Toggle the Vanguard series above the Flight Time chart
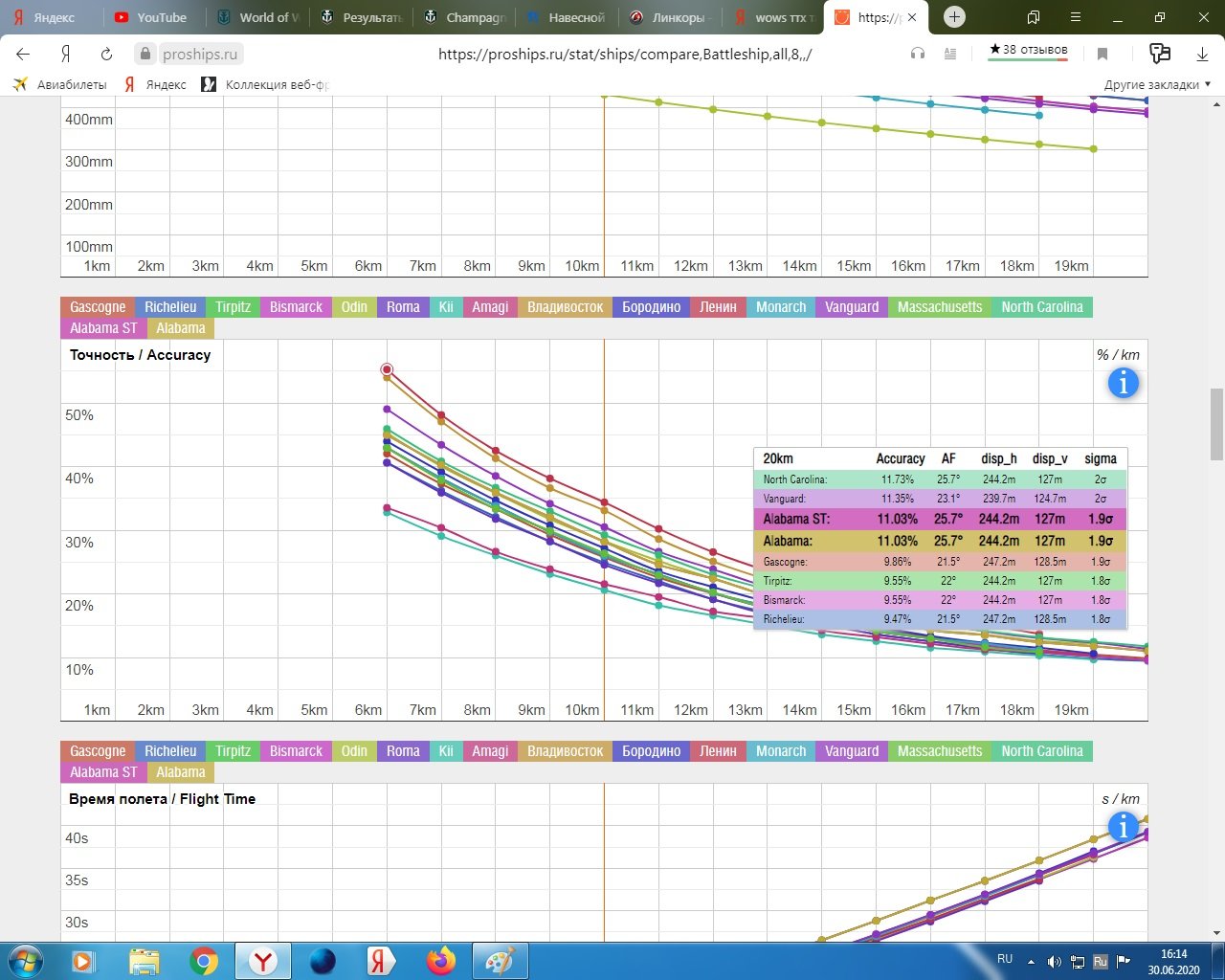 (851, 751)
